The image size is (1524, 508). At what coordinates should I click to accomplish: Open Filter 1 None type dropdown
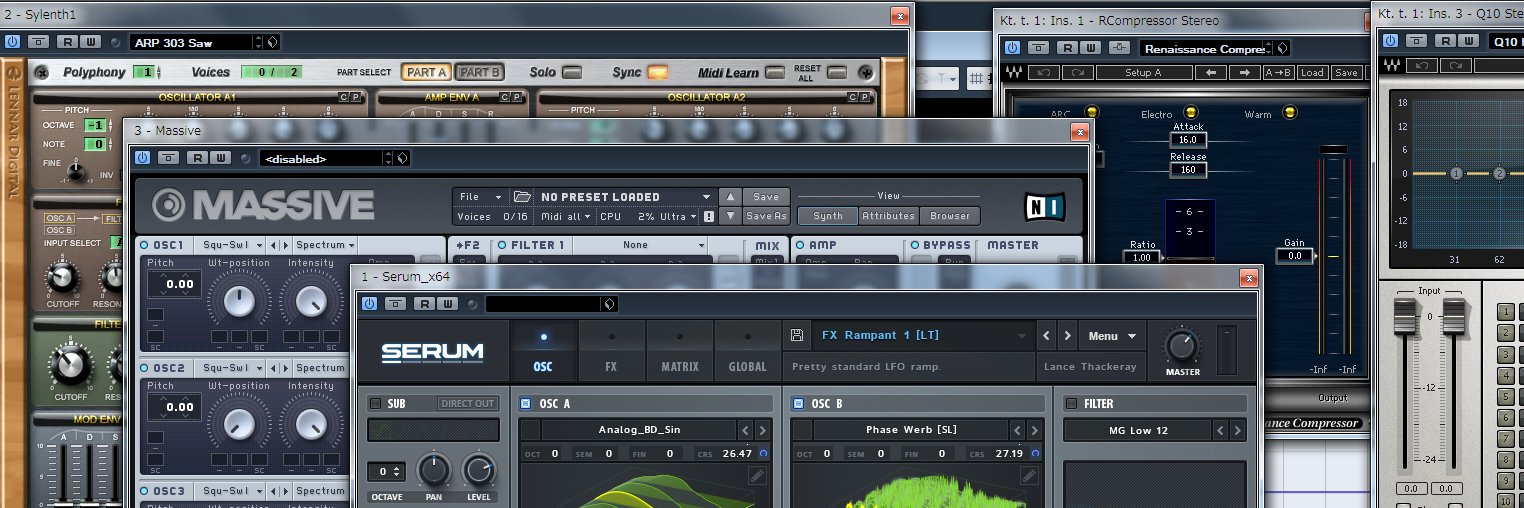tap(640, 245)
